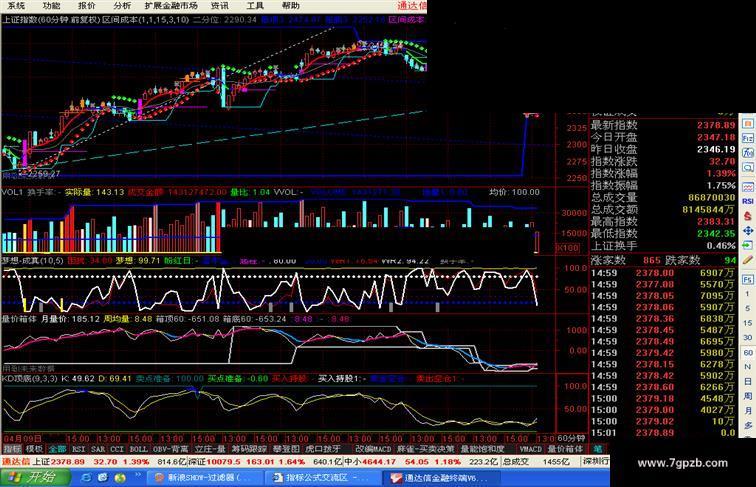
Task: Switch to 新浪SHOW-过滤器 taskbar window
Action: click(x=206, y=478)
